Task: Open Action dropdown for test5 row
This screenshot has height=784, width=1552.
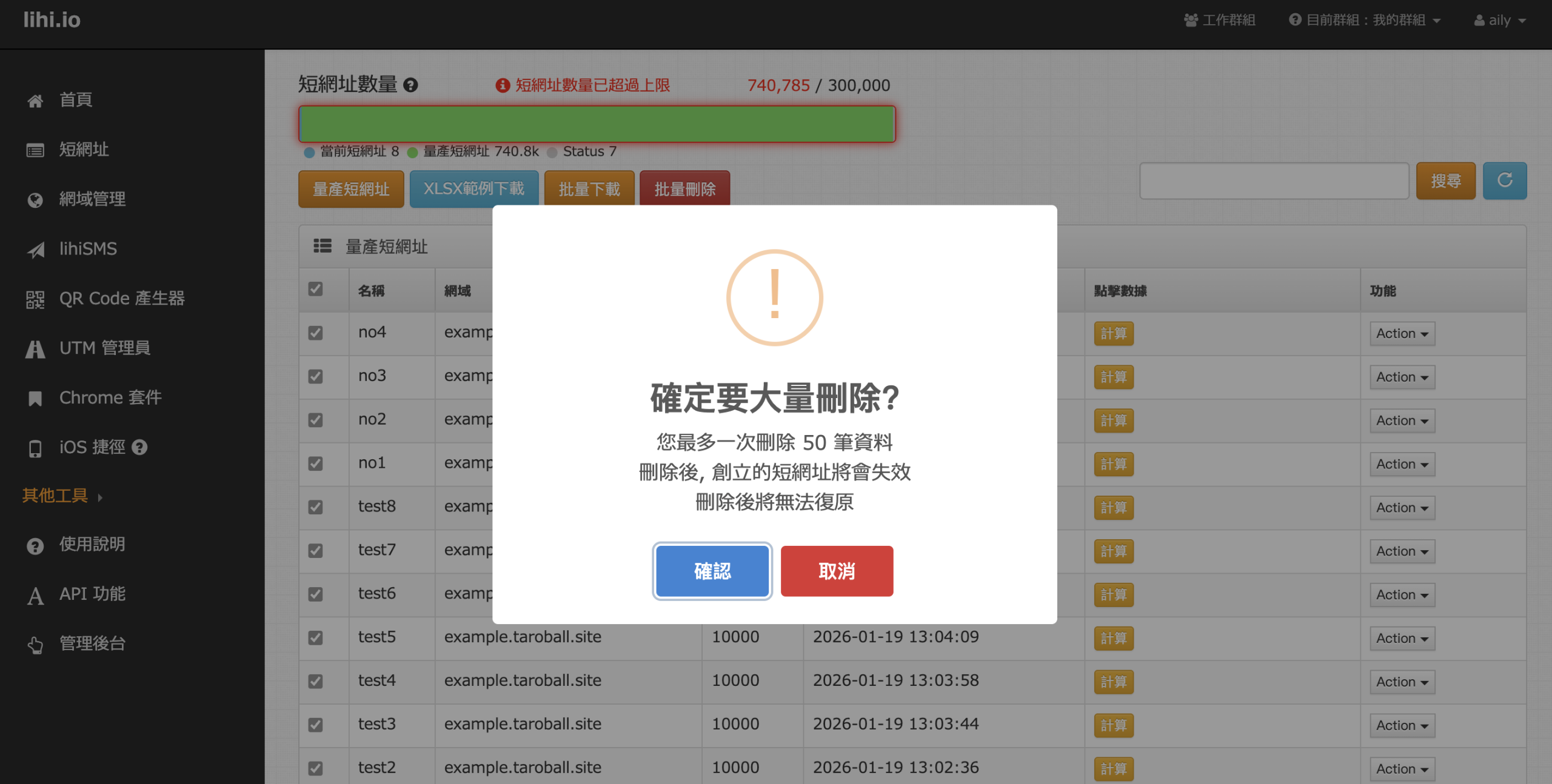Action: tap(1402, 638)
